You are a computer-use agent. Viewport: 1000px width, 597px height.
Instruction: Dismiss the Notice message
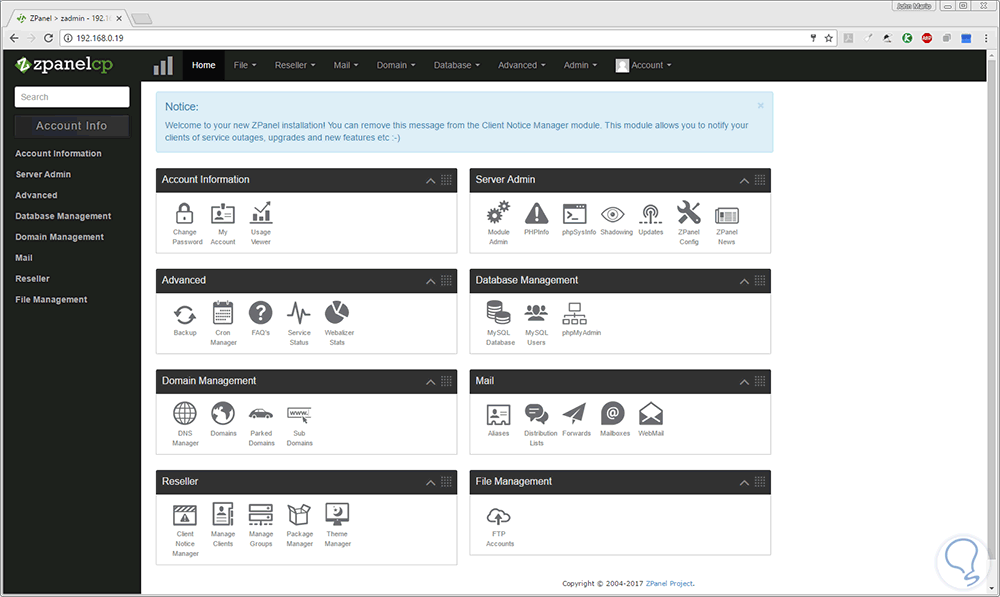tap(760, 106)
